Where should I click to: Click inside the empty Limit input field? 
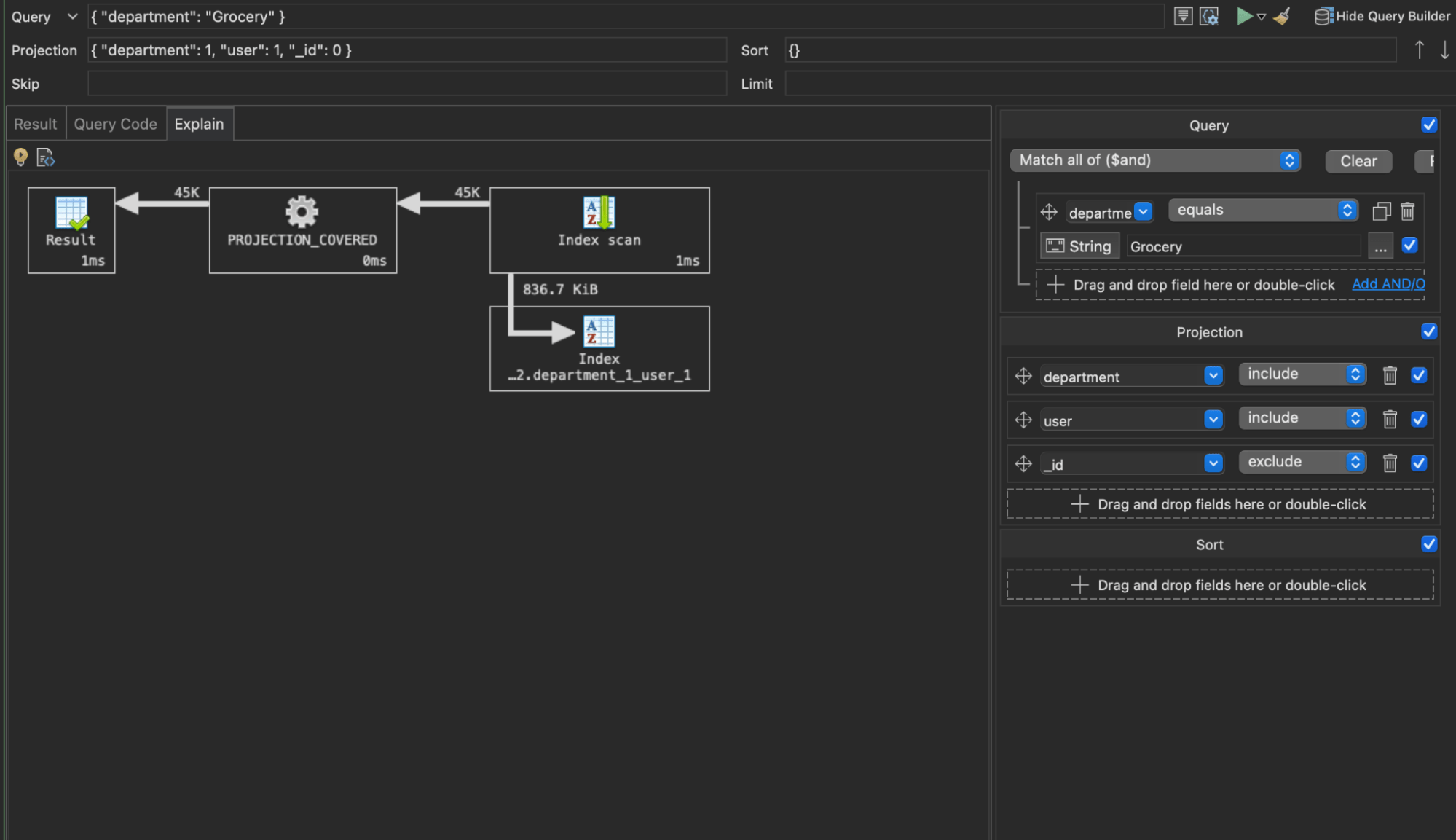pyautogui.click(x=1093, y=83)
